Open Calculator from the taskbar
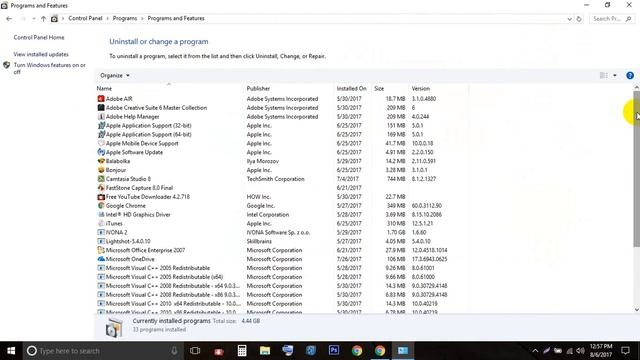Screen dimensions: 640x360 (x=242, y=351)
